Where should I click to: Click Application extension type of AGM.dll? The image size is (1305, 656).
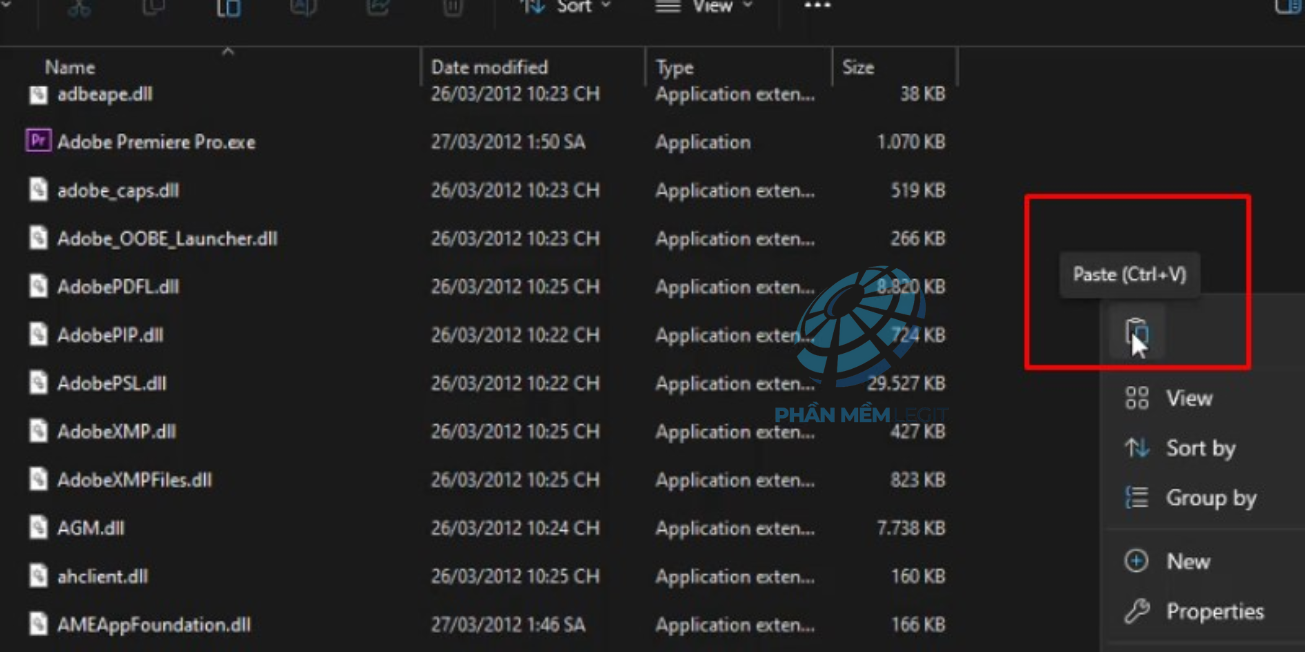[735, 528]
